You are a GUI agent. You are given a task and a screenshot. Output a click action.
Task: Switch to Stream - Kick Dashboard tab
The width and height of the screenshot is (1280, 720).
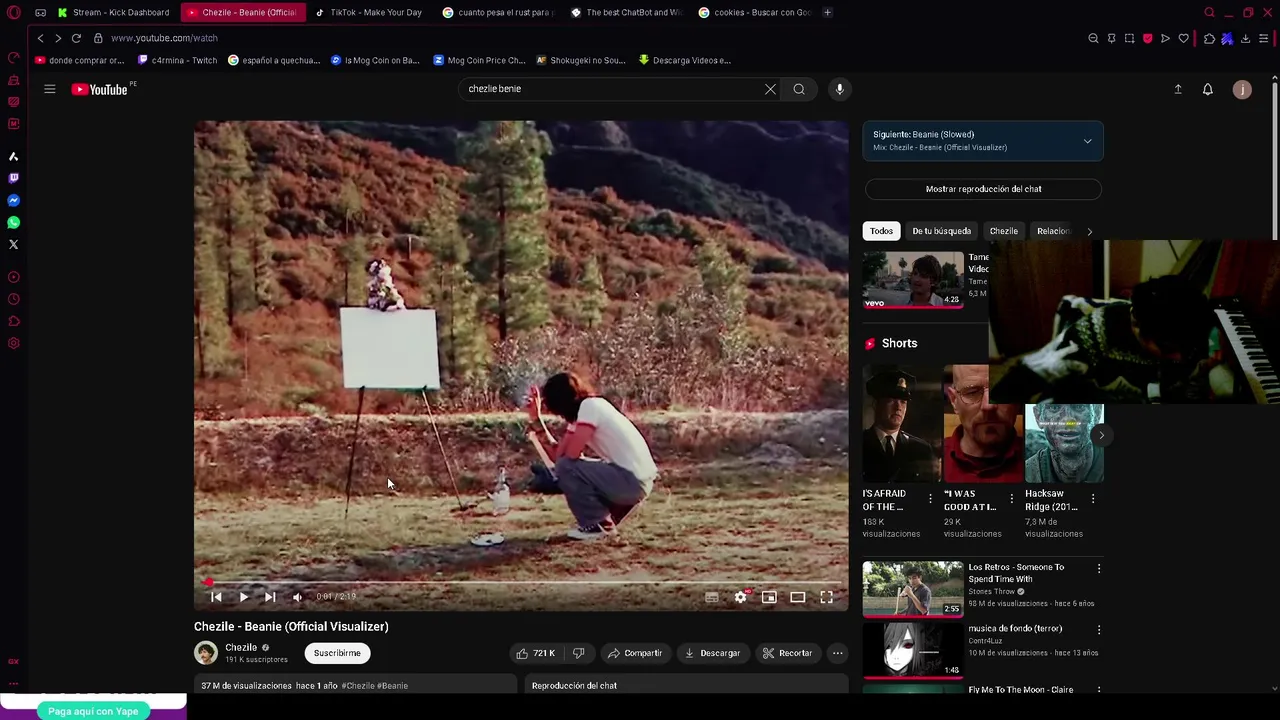[x=114, y=12]
